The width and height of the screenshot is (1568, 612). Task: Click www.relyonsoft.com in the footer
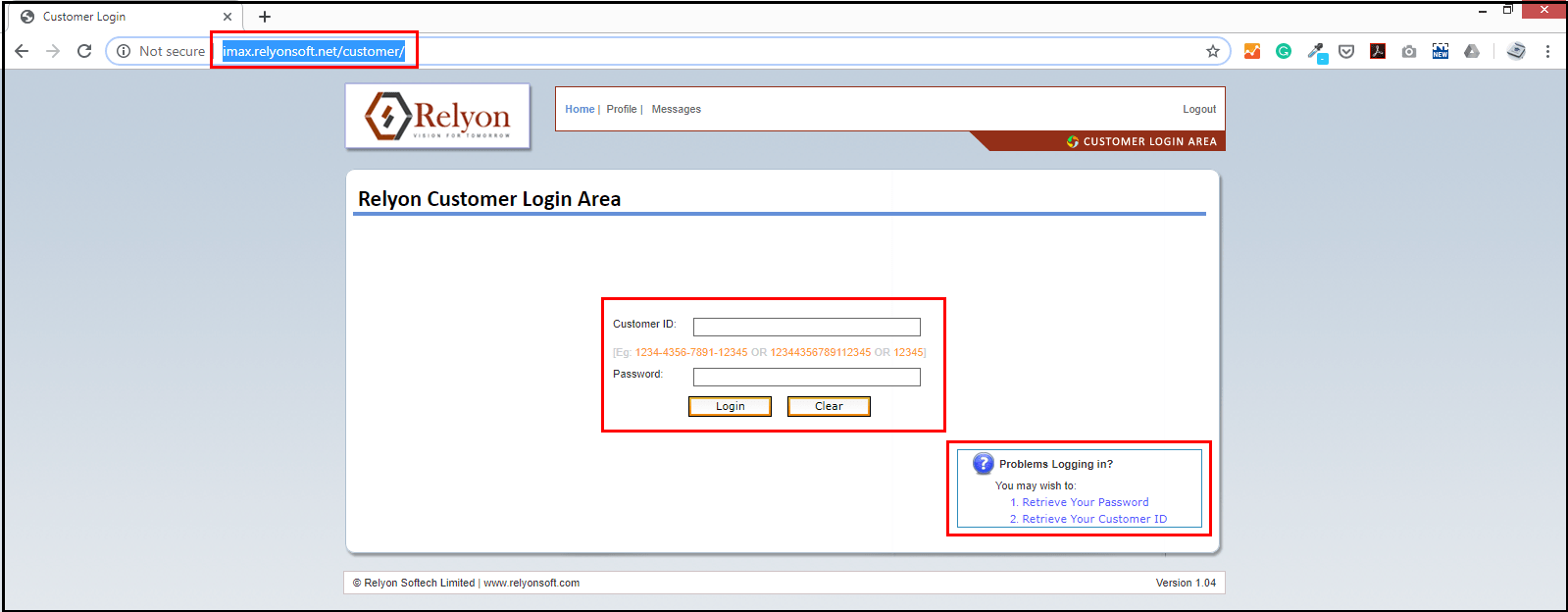[531, 583]
